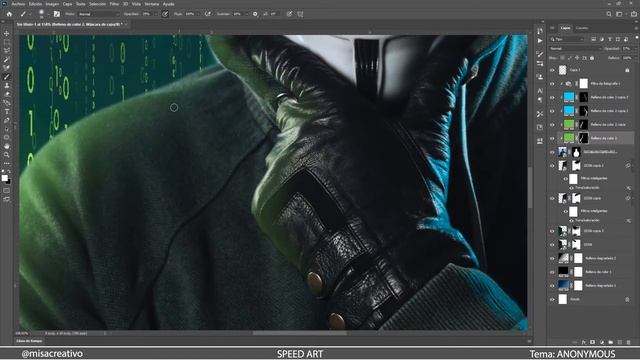The image size is (640, 360).
Task: Add a layer mask icon
Action: (x=593, y=342)
